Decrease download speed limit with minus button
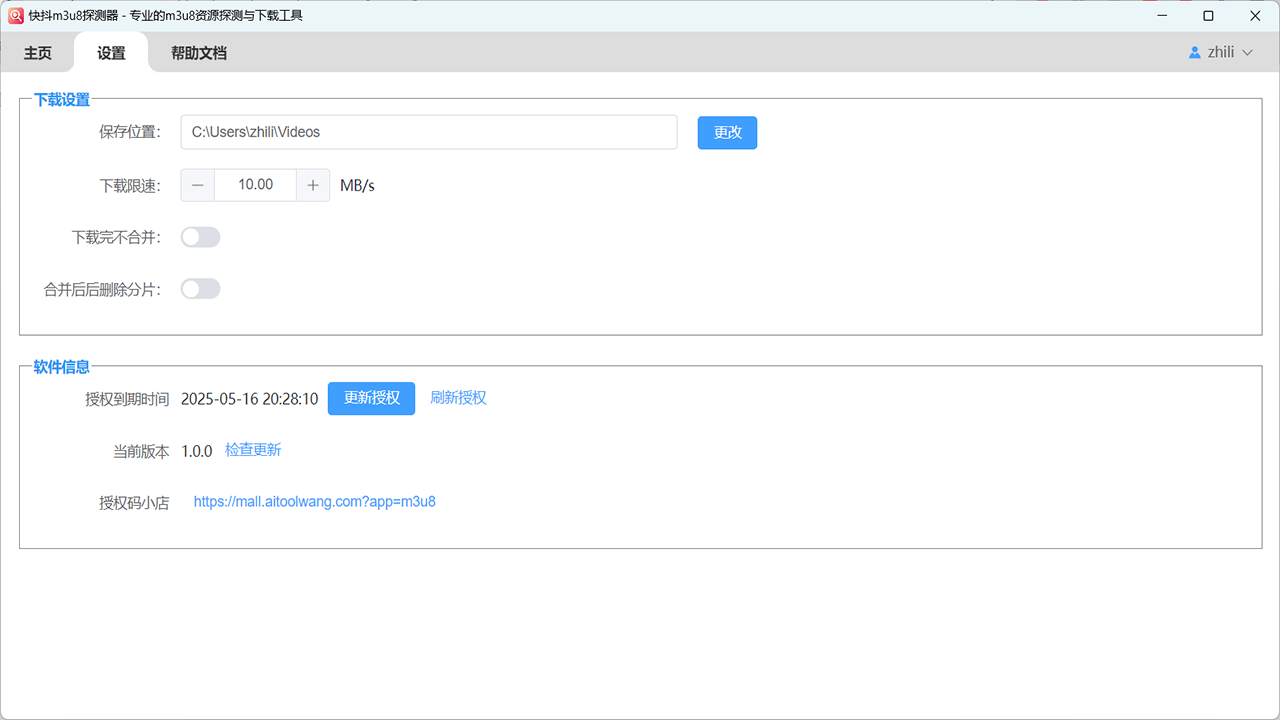The width and height of the screenshot is (1280, 720). coord(198,185)
